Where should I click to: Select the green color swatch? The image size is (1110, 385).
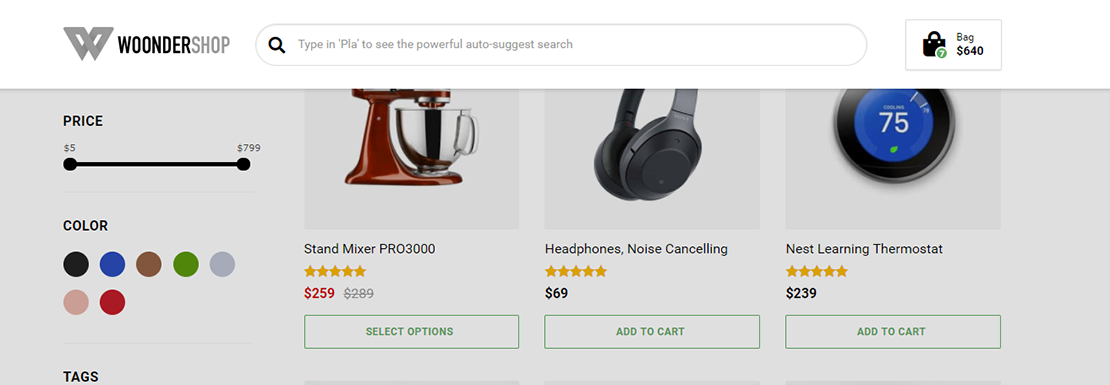(186, 264)
